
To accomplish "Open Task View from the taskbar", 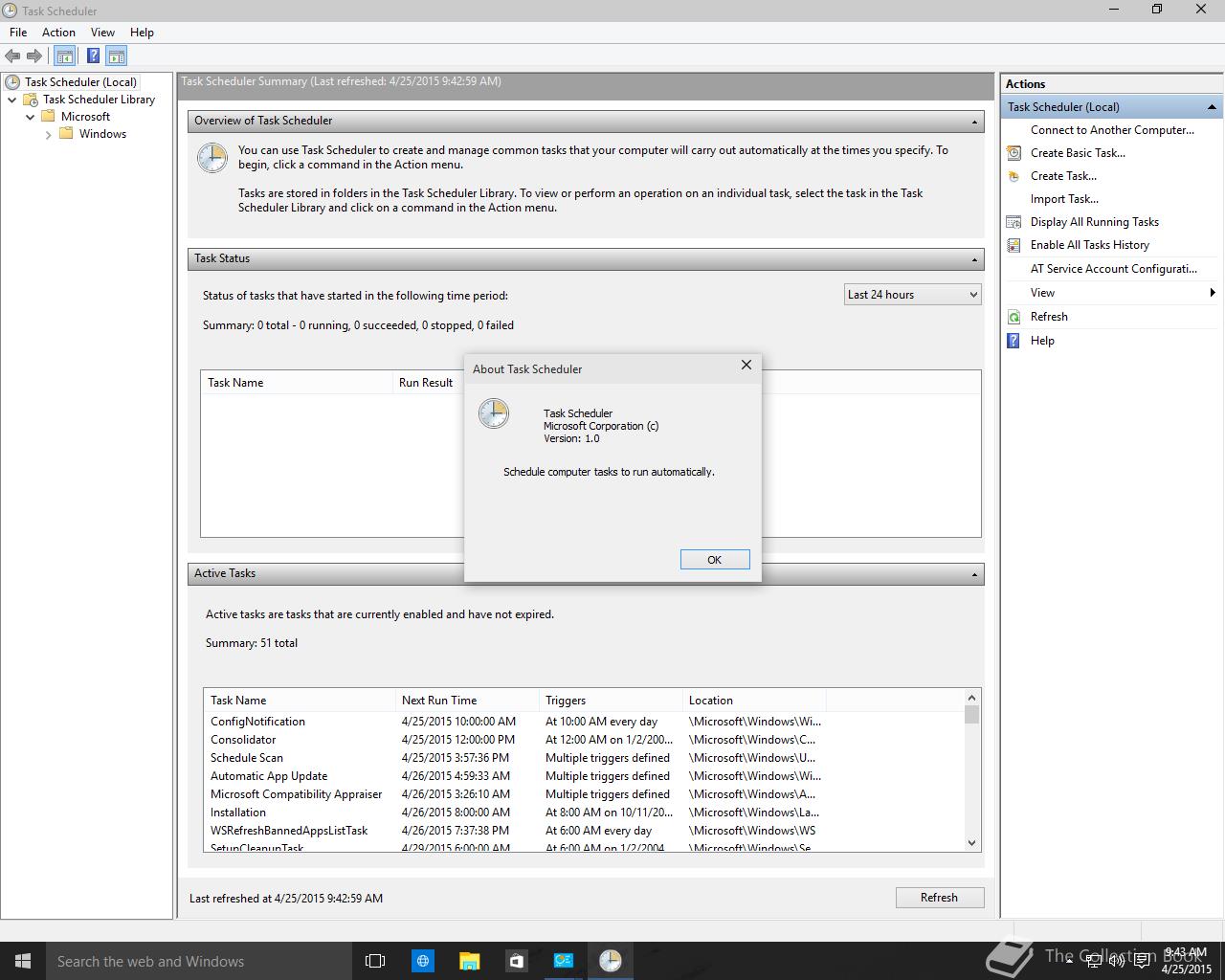I will (x=375, y=961).
